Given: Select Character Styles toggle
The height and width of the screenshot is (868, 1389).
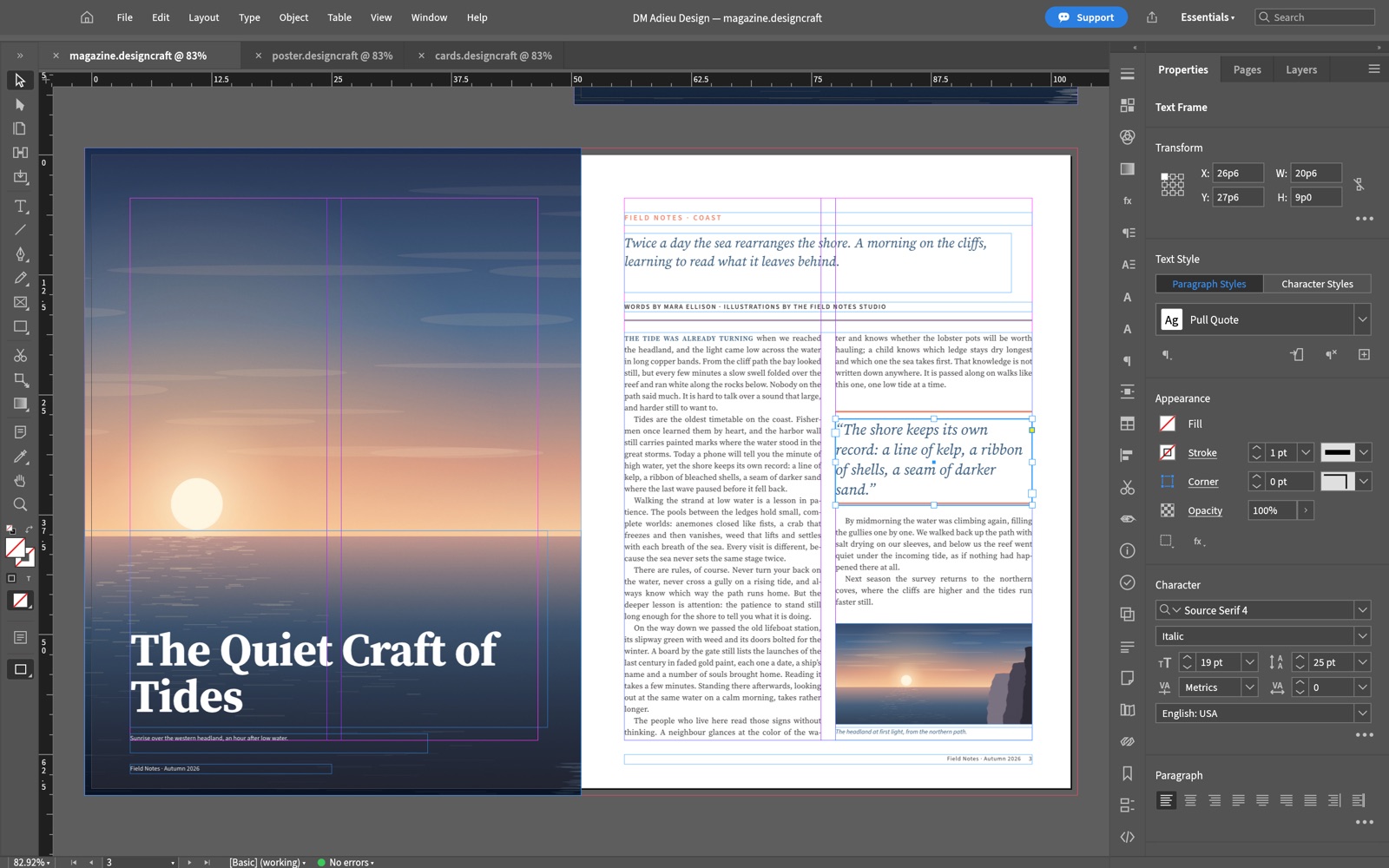Looking at the screenshot, I should click(1317, 284).
